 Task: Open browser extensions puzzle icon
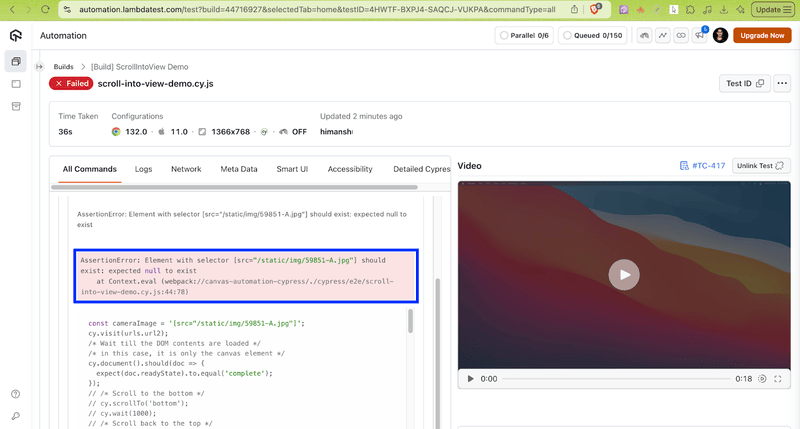690,10
